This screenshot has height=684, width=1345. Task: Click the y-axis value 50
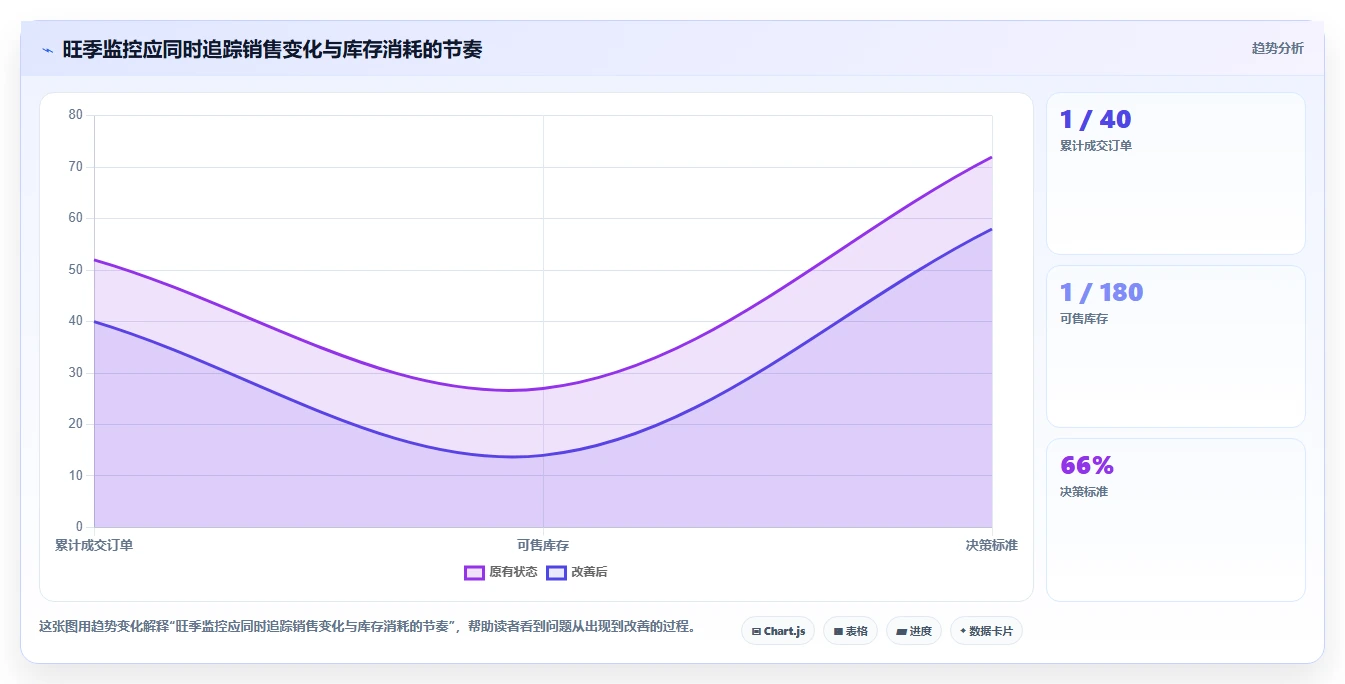pos(76,270)
